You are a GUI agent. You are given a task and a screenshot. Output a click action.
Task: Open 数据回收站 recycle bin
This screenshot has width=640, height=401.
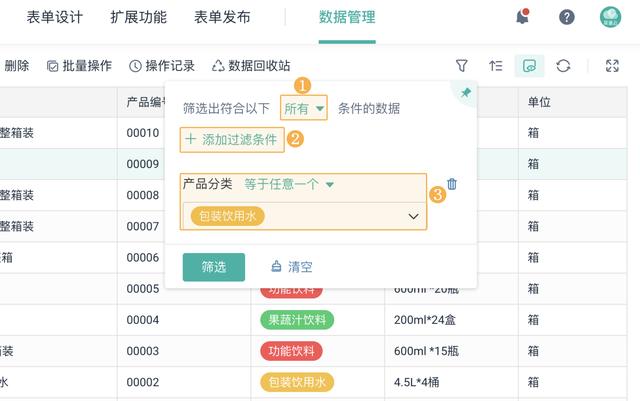pos(251,66)
